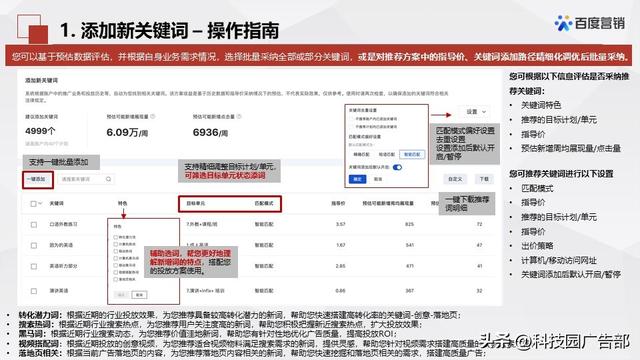Toggle the default-enable switch after keyword add

point(397,167)
